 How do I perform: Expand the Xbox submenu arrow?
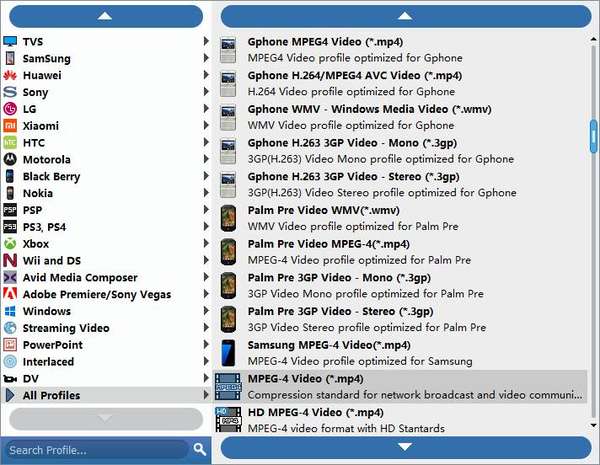tap(206, 243)
